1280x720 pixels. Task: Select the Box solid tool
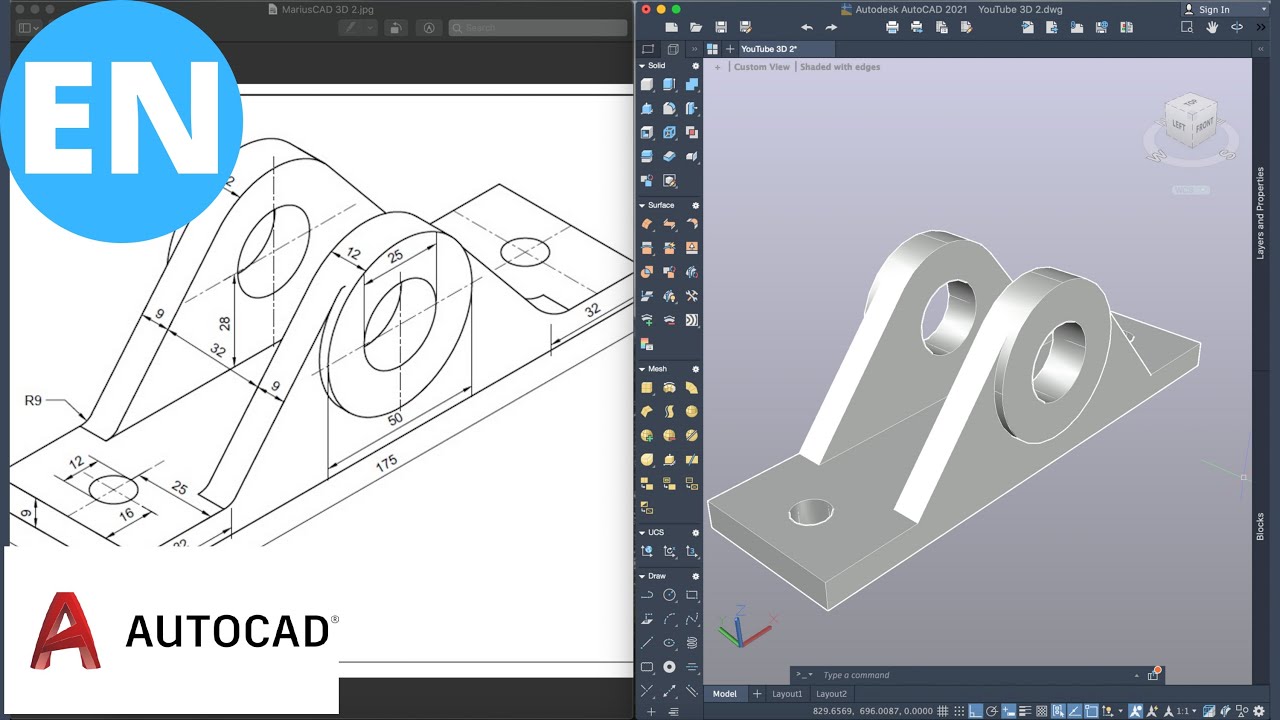(x=647, y=84)
